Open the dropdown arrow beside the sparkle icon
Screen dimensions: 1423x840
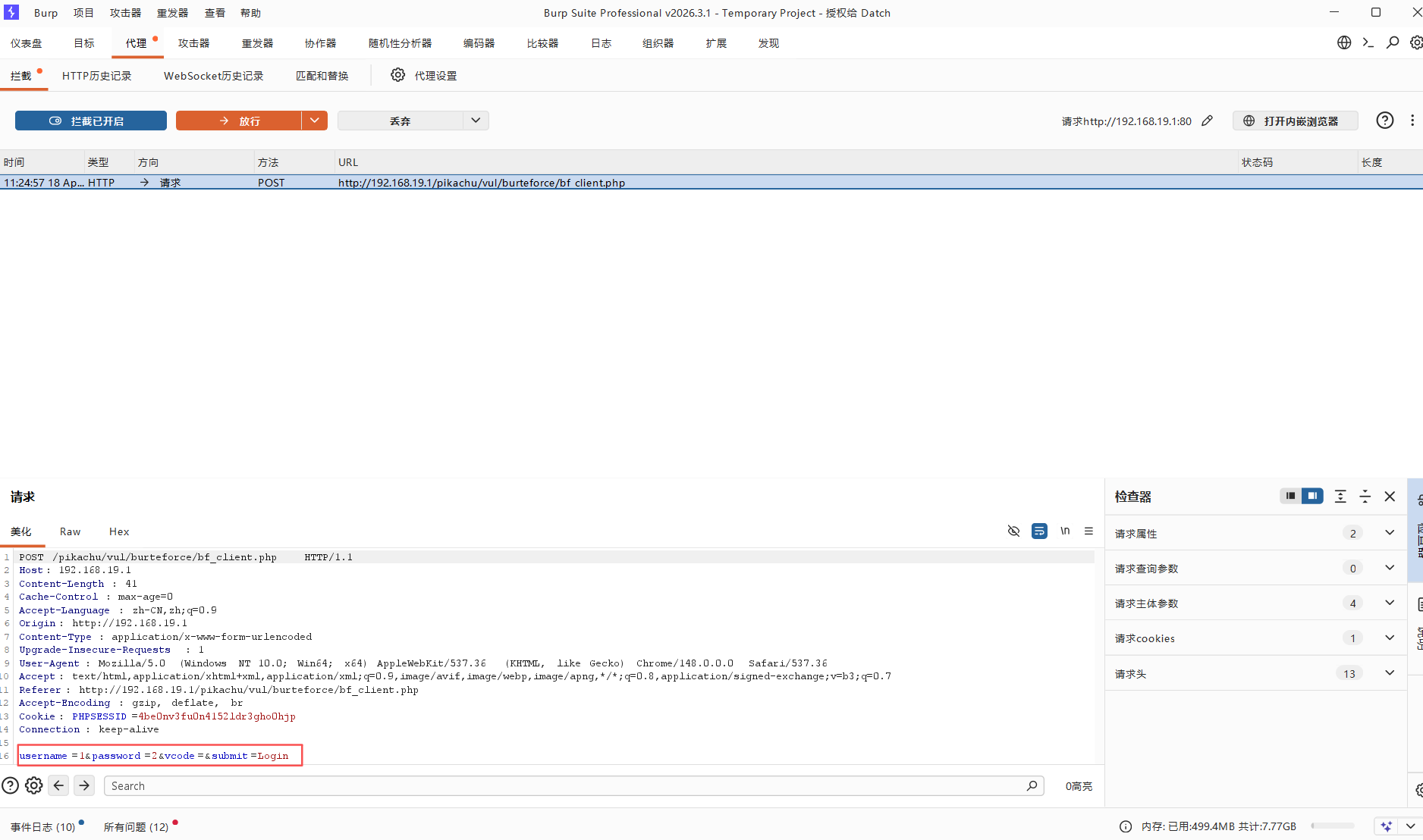pos(1410,826)
